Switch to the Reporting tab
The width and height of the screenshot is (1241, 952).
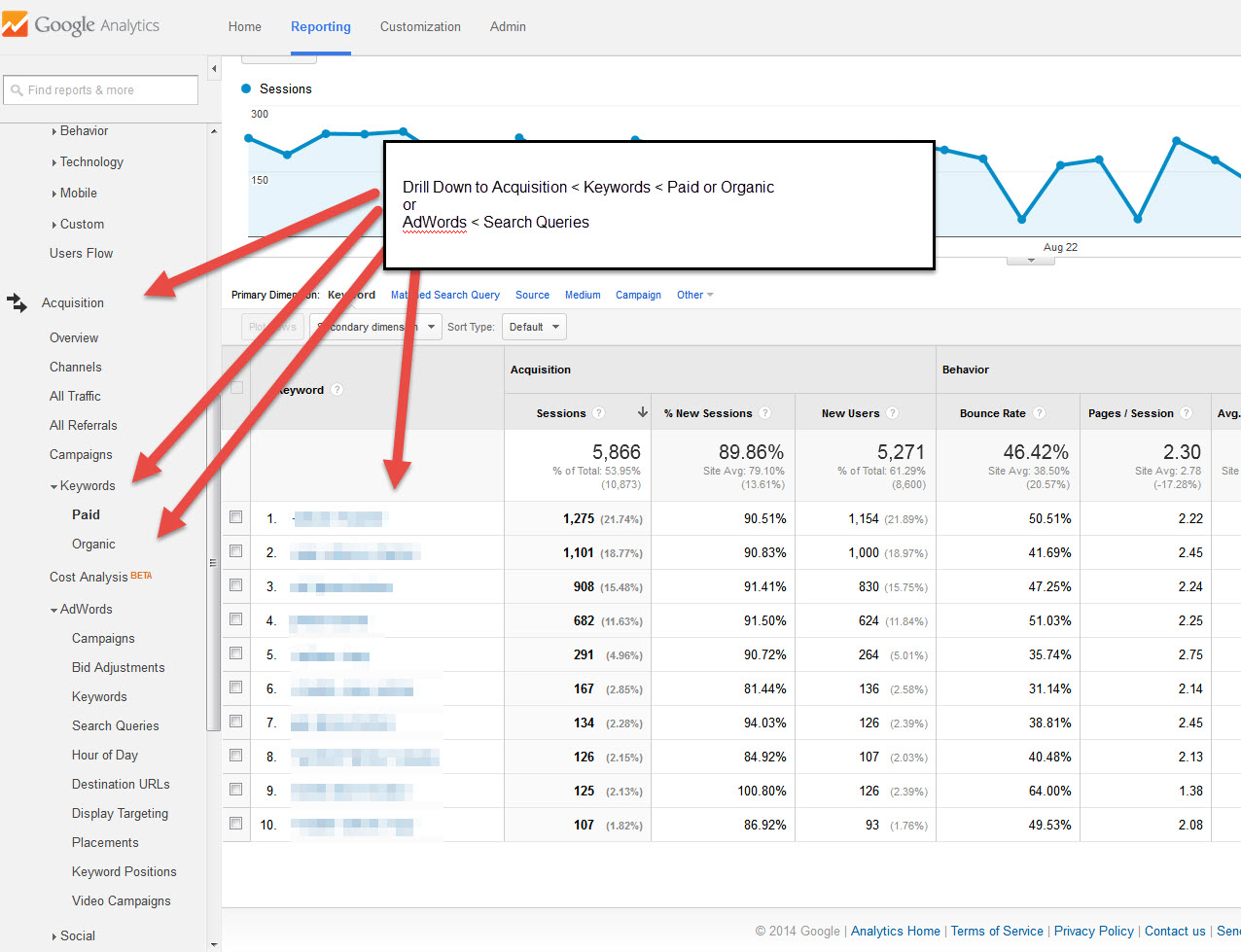[x=320, y=27]
